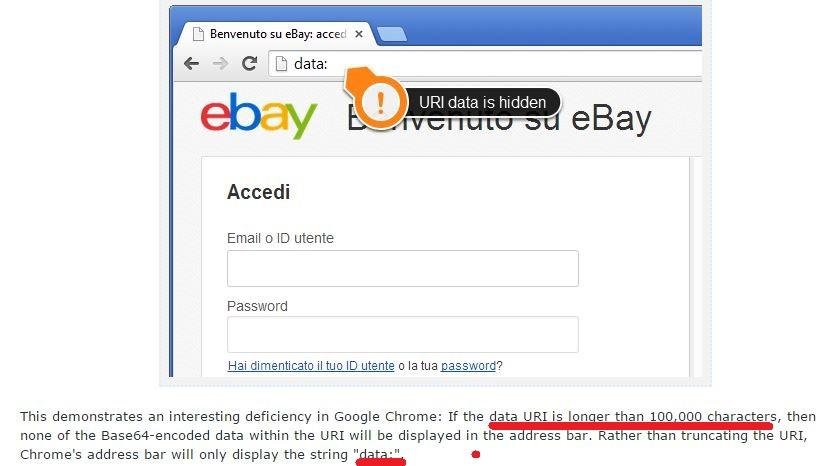835x466 pixels.
Task: Click the Password input field
Action: pyautogui.click(x=403, y=334)
